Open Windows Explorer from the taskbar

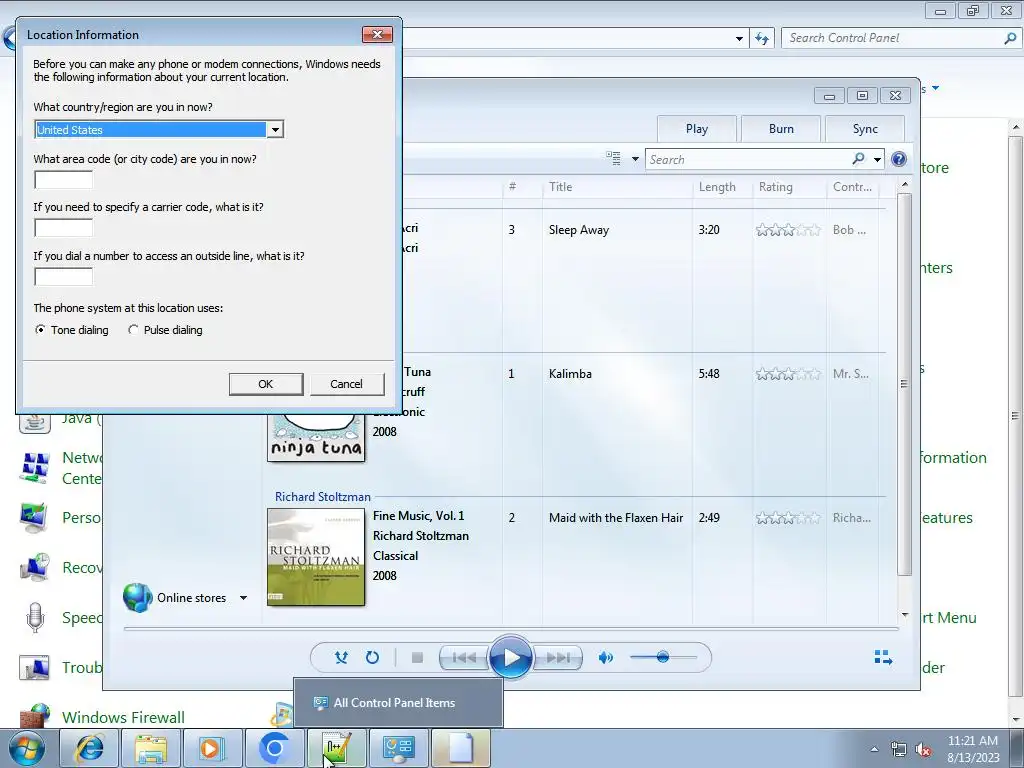coord(150,748)
